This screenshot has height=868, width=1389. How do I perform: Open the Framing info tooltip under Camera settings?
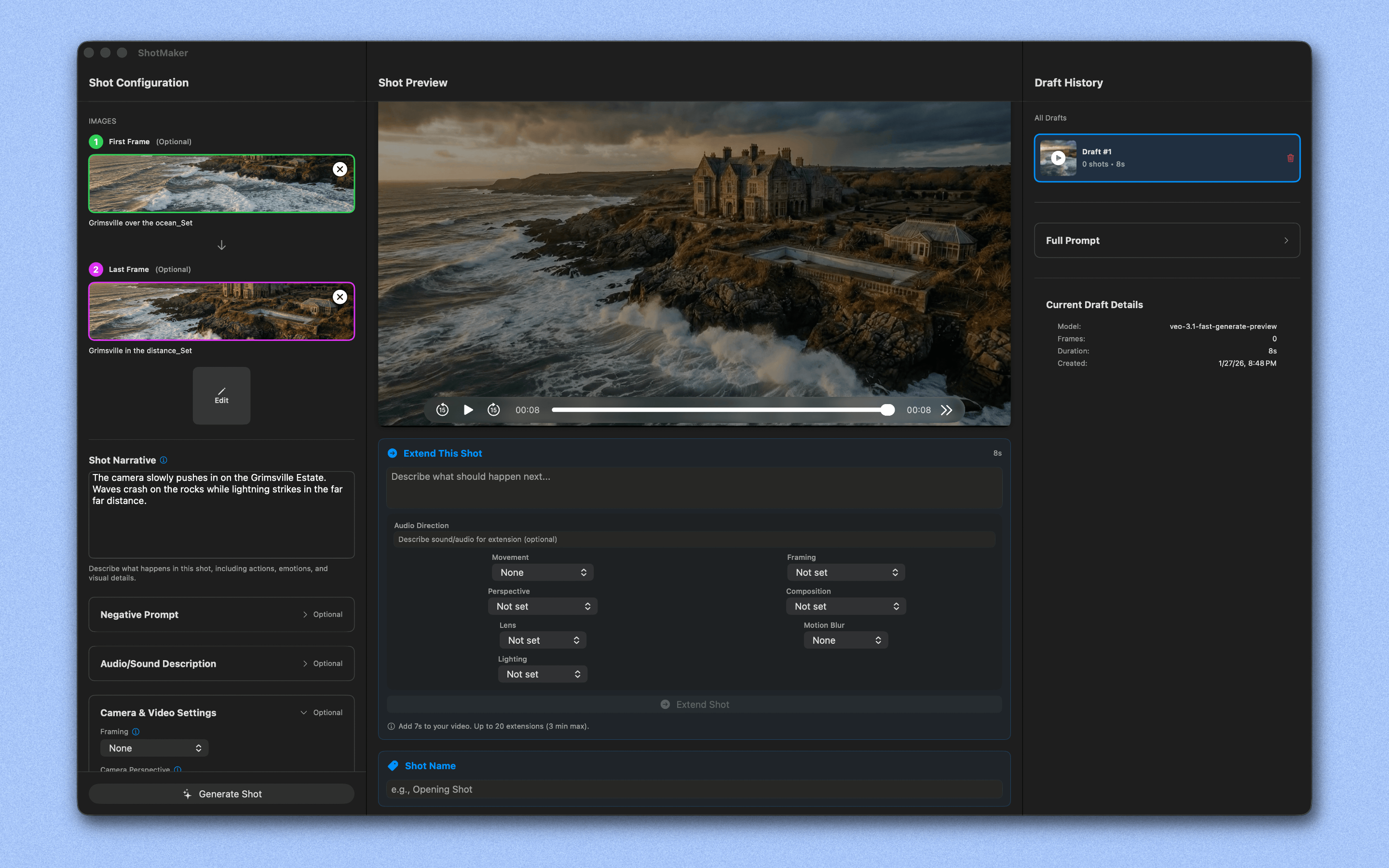pos(136,732)
